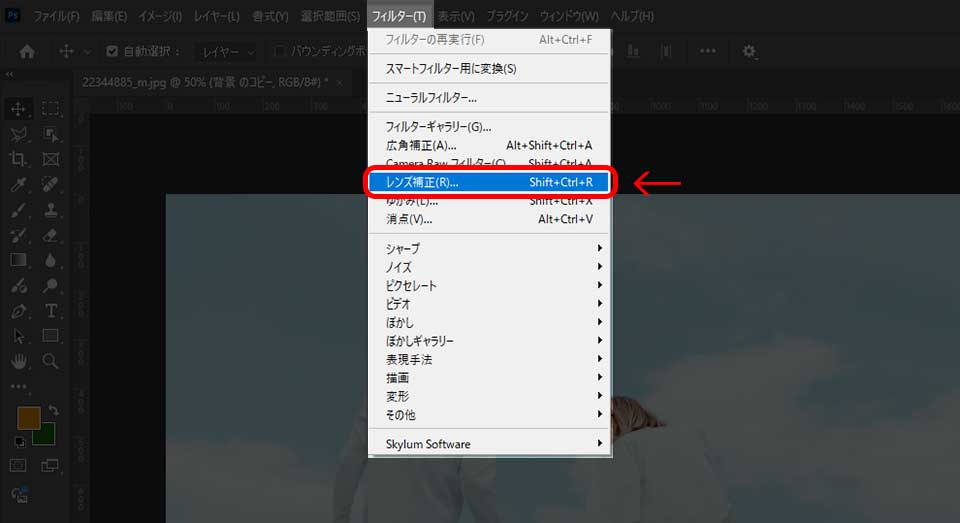Open フィルターギャラリー(G)...
The image size is (960, 523).
(x=489, y=127)
